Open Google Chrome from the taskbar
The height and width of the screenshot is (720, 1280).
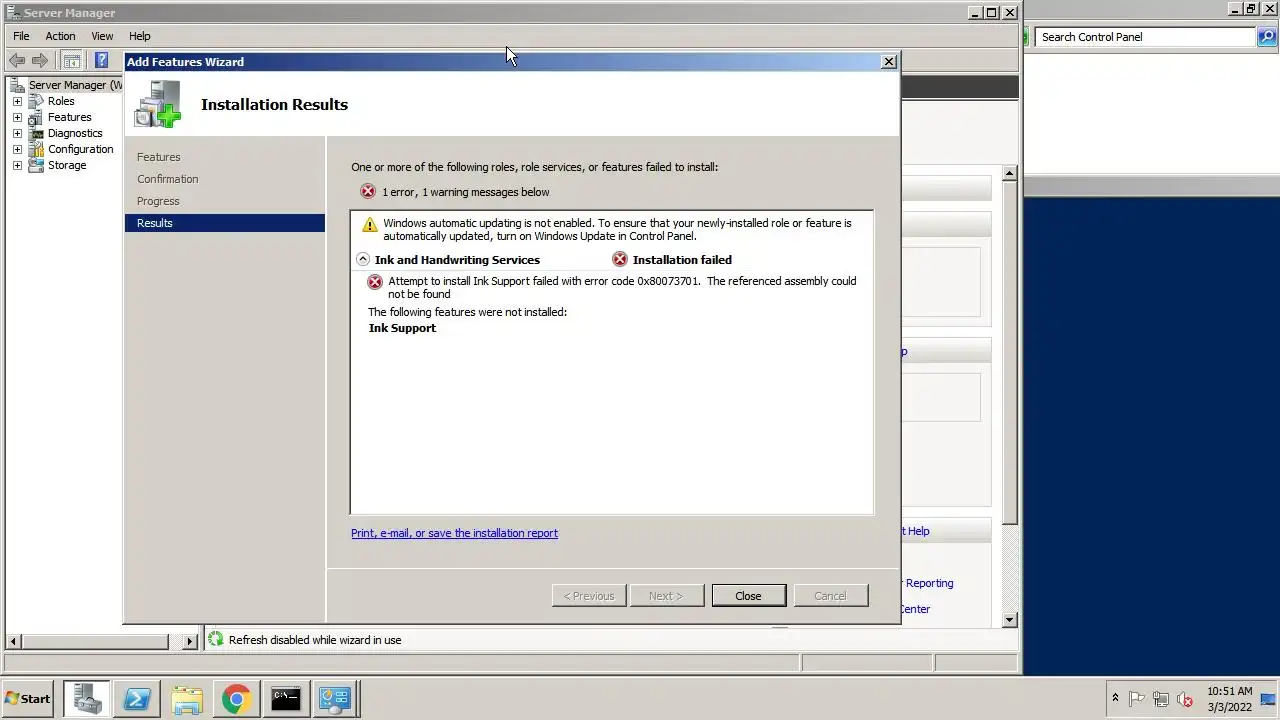pyautogui.click(x=236, y=699)
